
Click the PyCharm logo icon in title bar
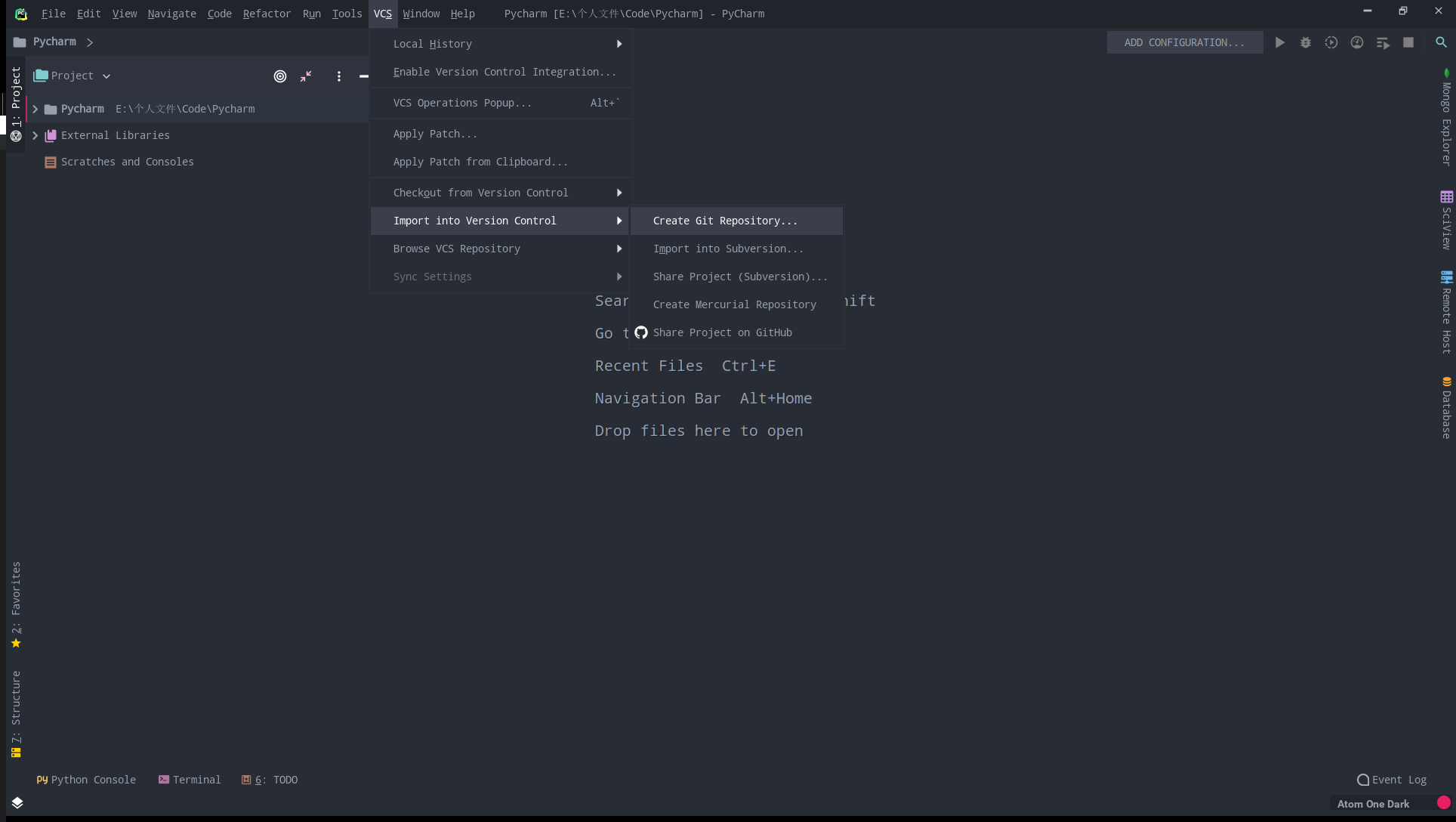[x=21, y=14]
